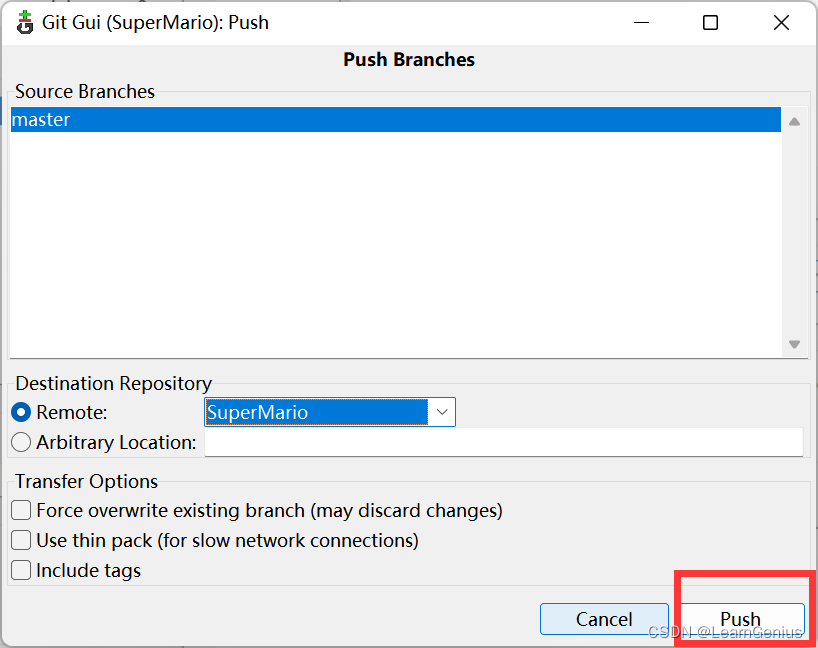Select the Remote radio button
This screenshot has height=648, width=818.
click(21, 413)
